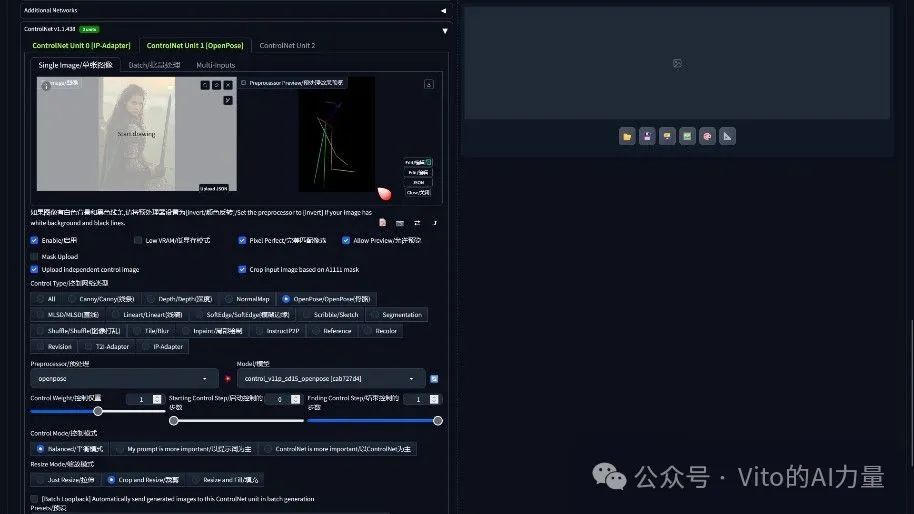Refresh the ControlNet model list icon

point(434,379)
